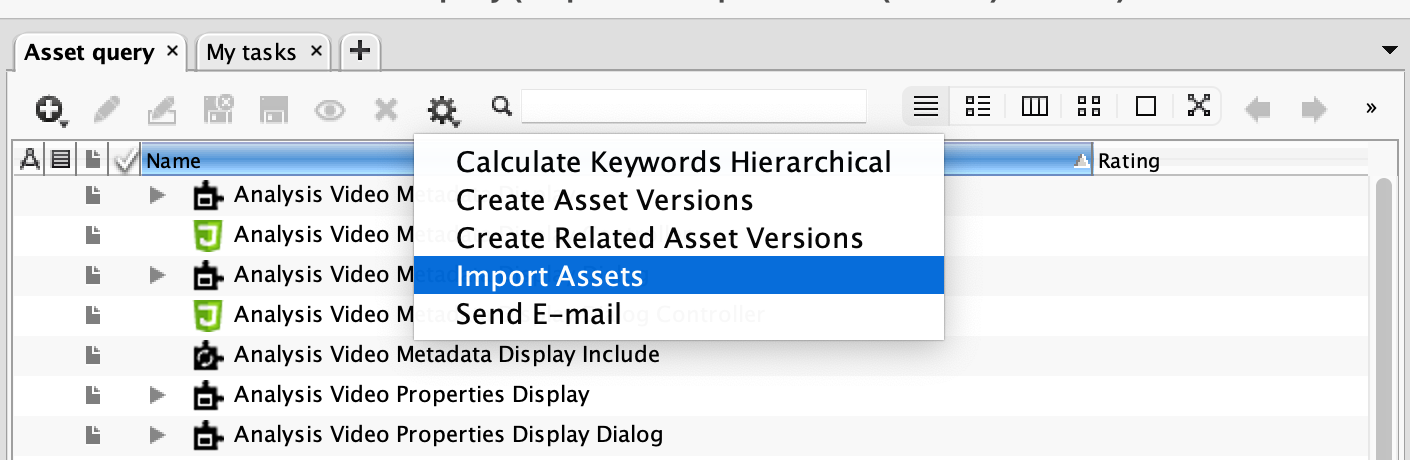Click the eye preview icon in toolbar
Image resolution: width=1410 pixels, height=460 pixels.
[330, 108]
